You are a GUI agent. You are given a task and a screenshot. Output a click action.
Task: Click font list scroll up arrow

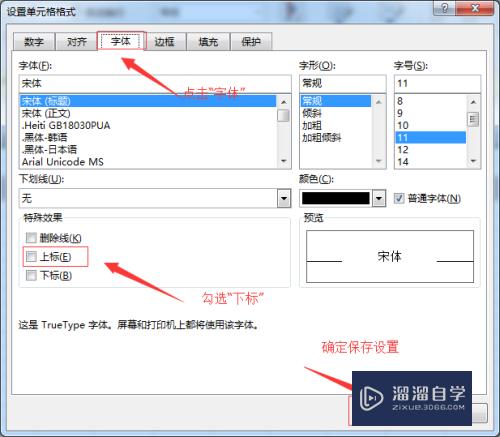(284, 102)
